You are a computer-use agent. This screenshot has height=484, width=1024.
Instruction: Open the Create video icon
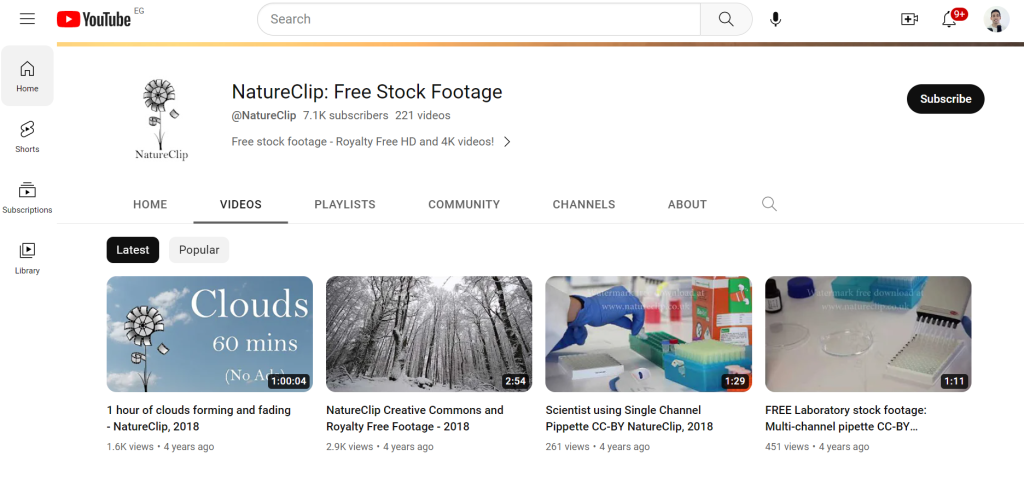909,19
